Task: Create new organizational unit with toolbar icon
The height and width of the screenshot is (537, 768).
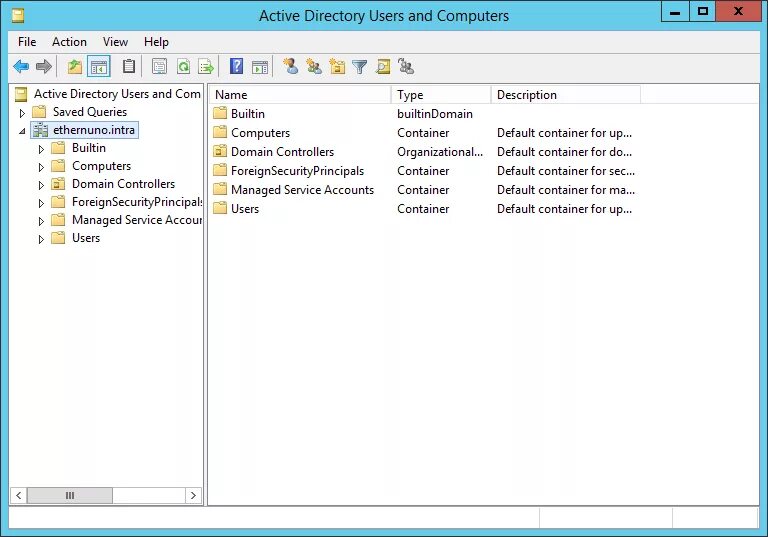Action: pos(337,66)
